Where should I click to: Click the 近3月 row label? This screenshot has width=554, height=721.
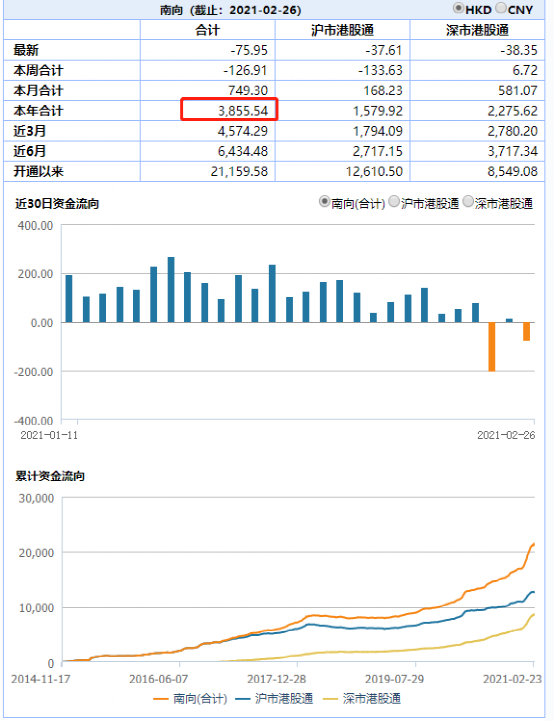pos(29,131)
